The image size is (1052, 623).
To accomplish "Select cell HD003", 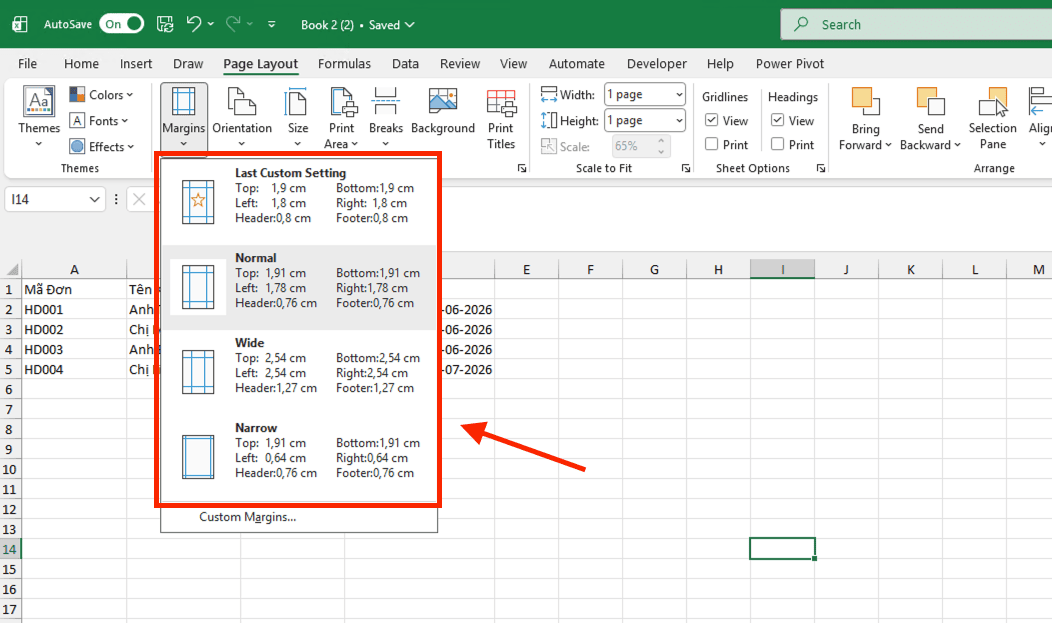I will click(74, 349).
